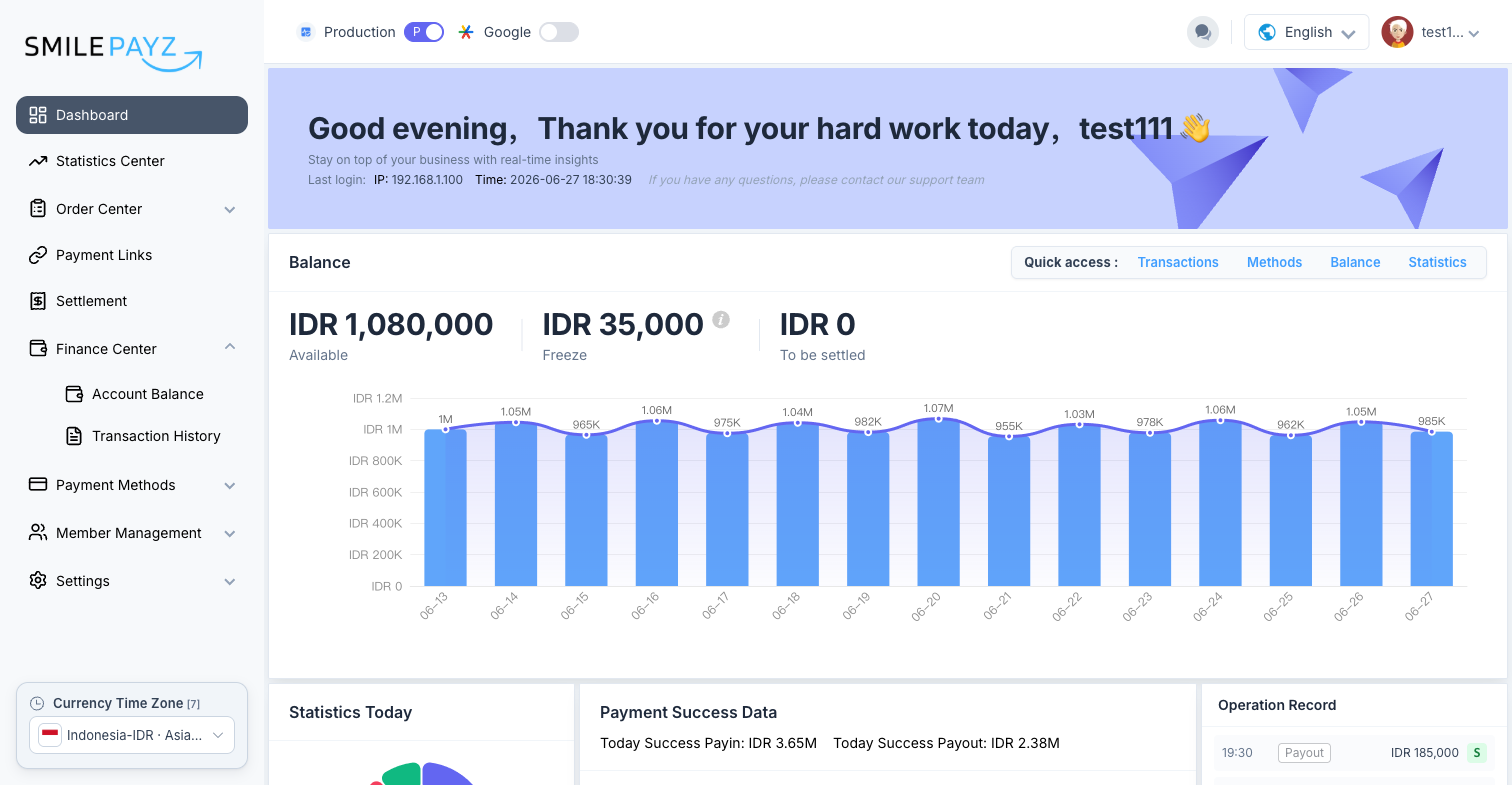Click the Payout tag in Operation Record

[1304, 753]
